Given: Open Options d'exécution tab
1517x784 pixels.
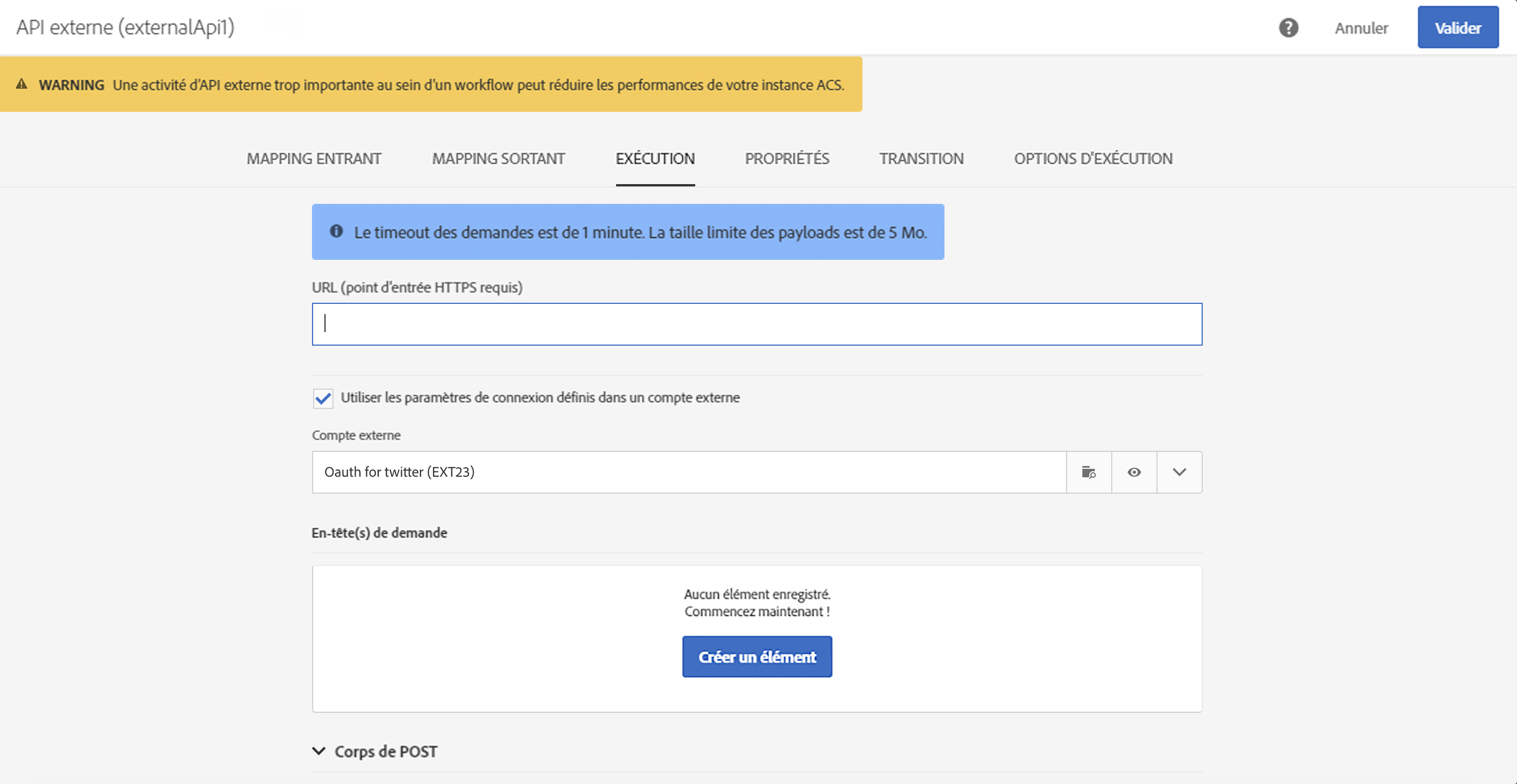Looking at the screenshot, I should click(x=1093, y=158).
